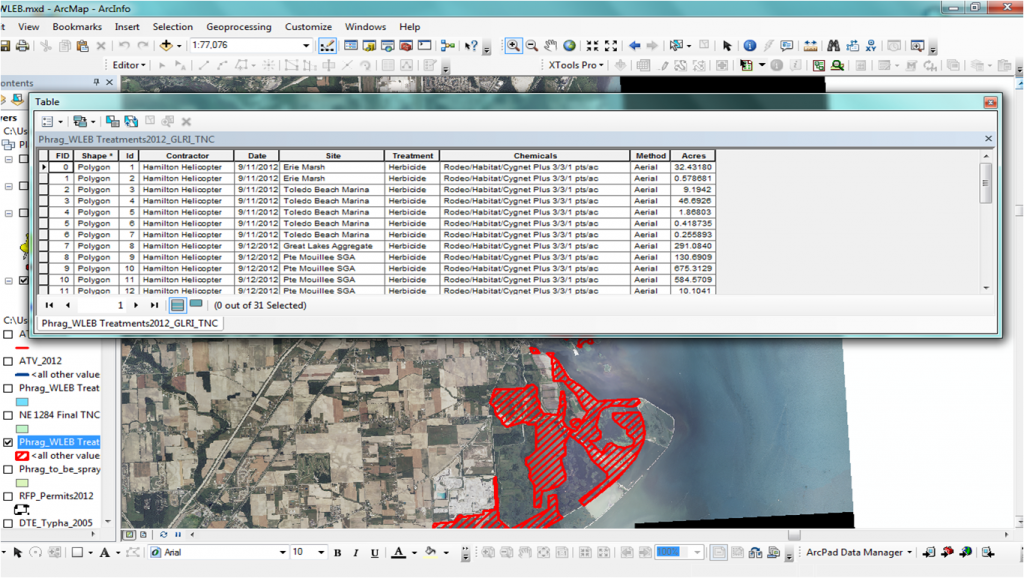Open the font color dropdown arrow

(x=414, y=553)
